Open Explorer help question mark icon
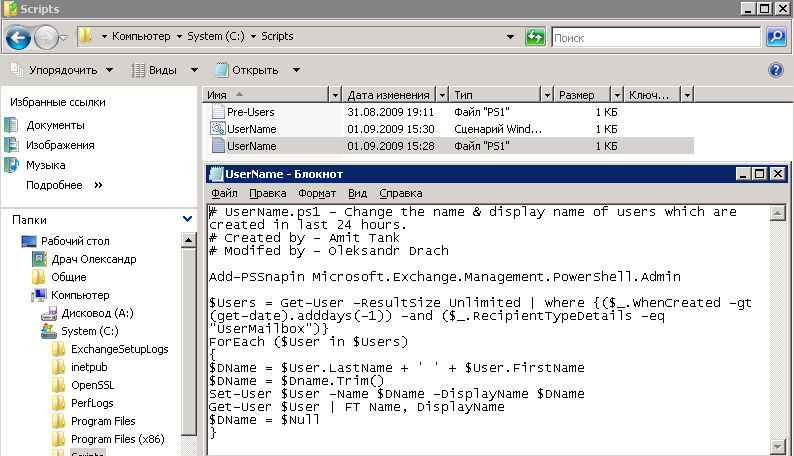Viewport: 794px width, 456px height. coord(776,70)
